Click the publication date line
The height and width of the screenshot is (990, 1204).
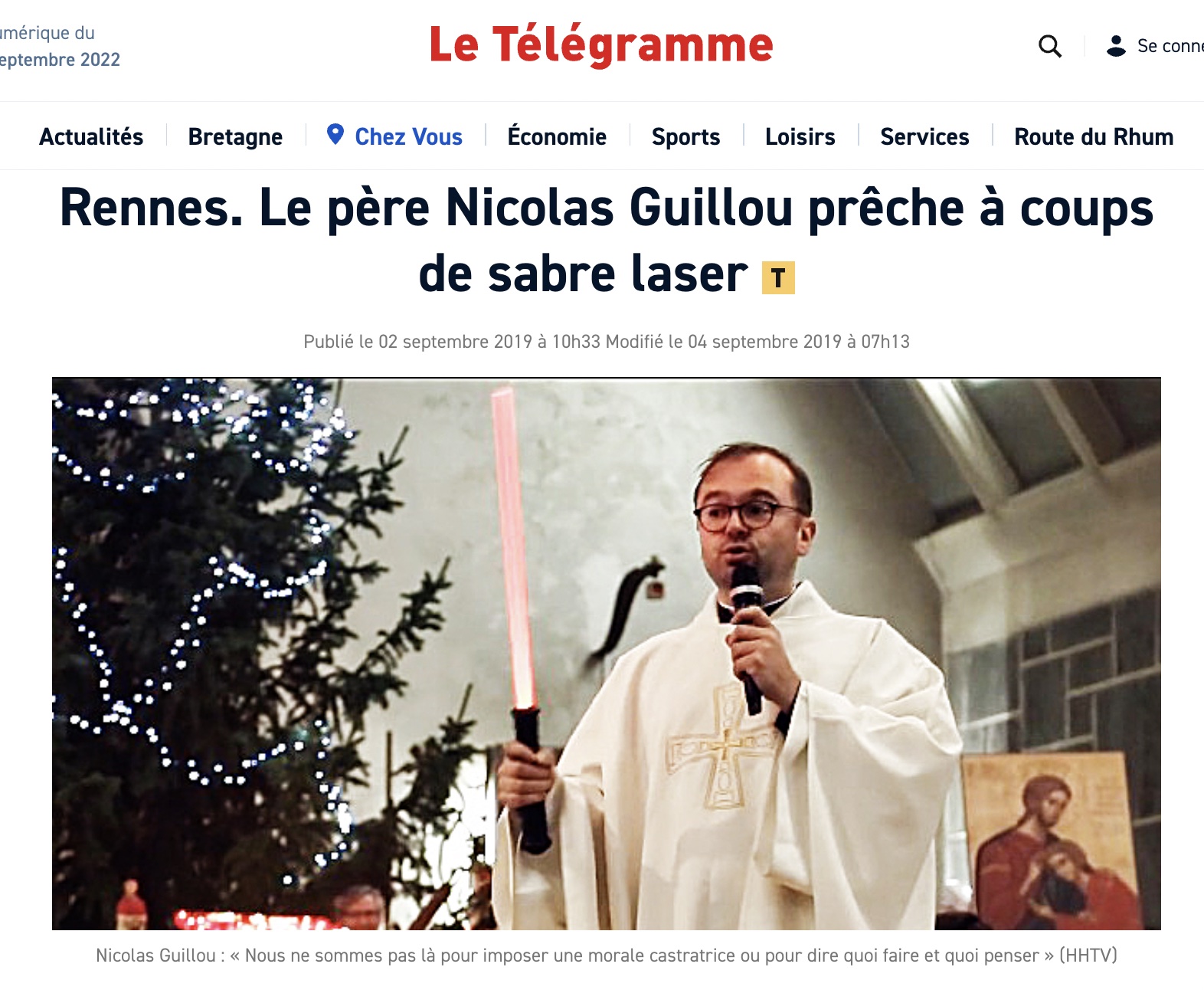coord(606,341)
